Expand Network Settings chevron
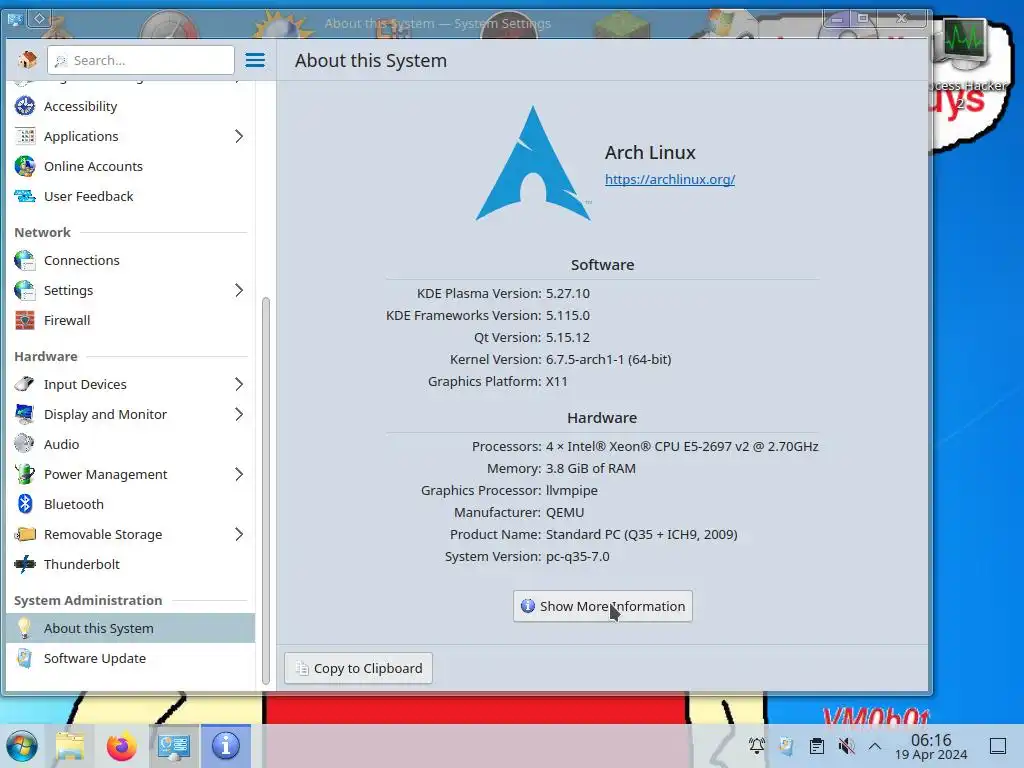1024x768 pixels. click(239, 290)
